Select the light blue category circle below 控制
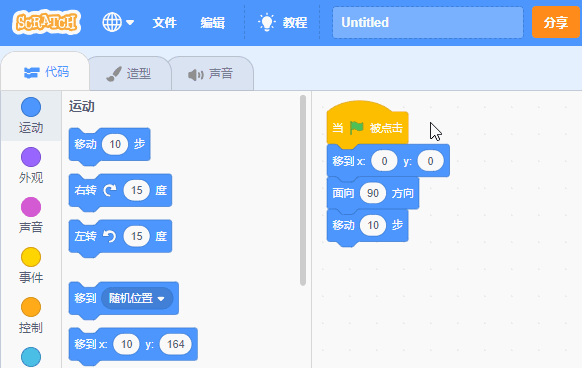 [x=31, y=357]
